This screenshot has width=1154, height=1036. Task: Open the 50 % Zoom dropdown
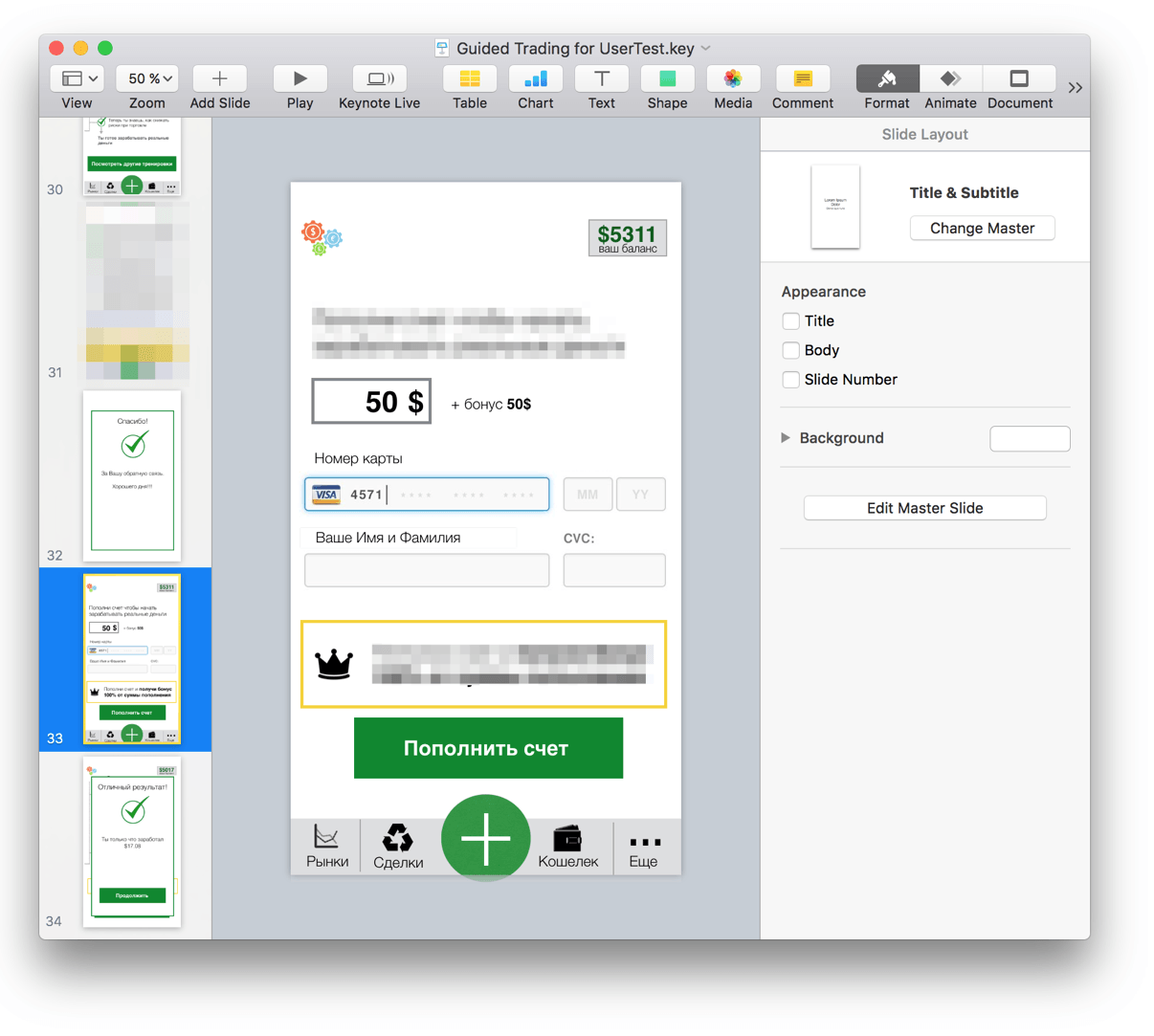[147, 78]
